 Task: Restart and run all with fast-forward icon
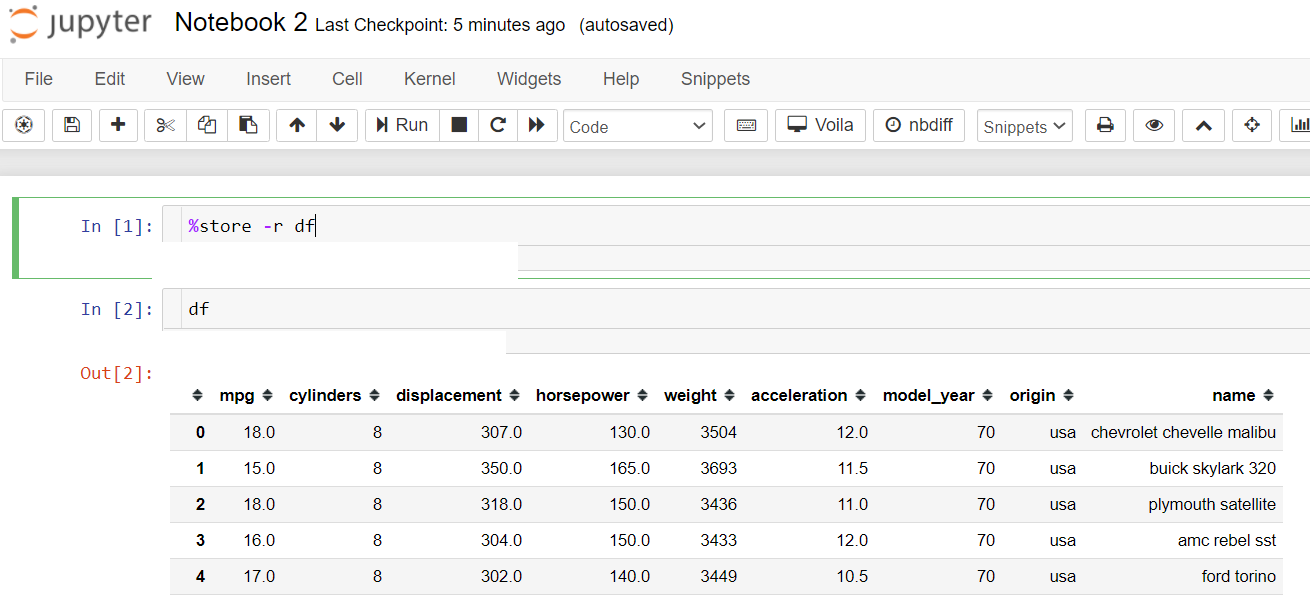[x=537, y=125]
